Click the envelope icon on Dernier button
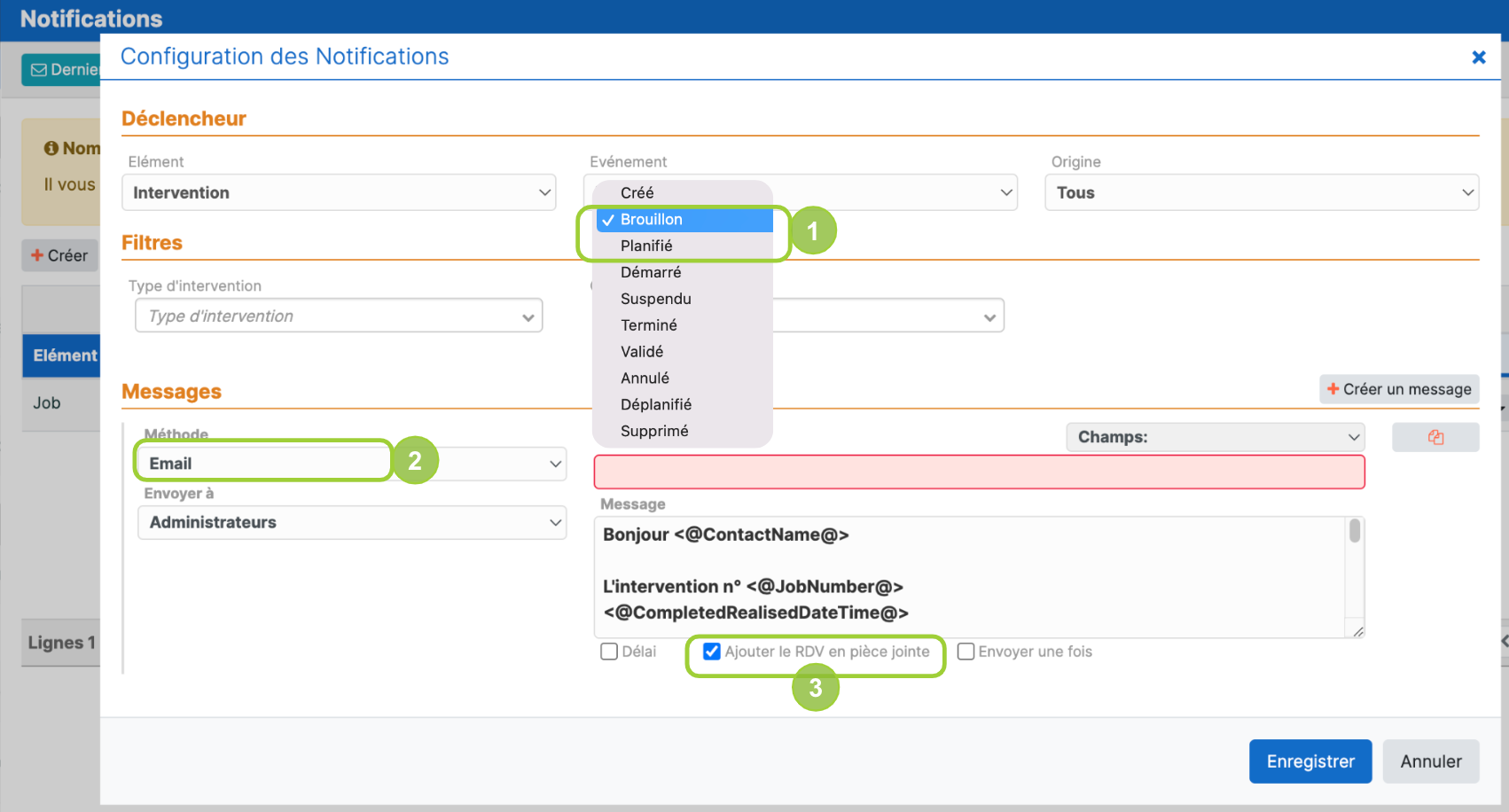Image resolution: width=1509 pixels, height=812 pixels. pos(39,70)
